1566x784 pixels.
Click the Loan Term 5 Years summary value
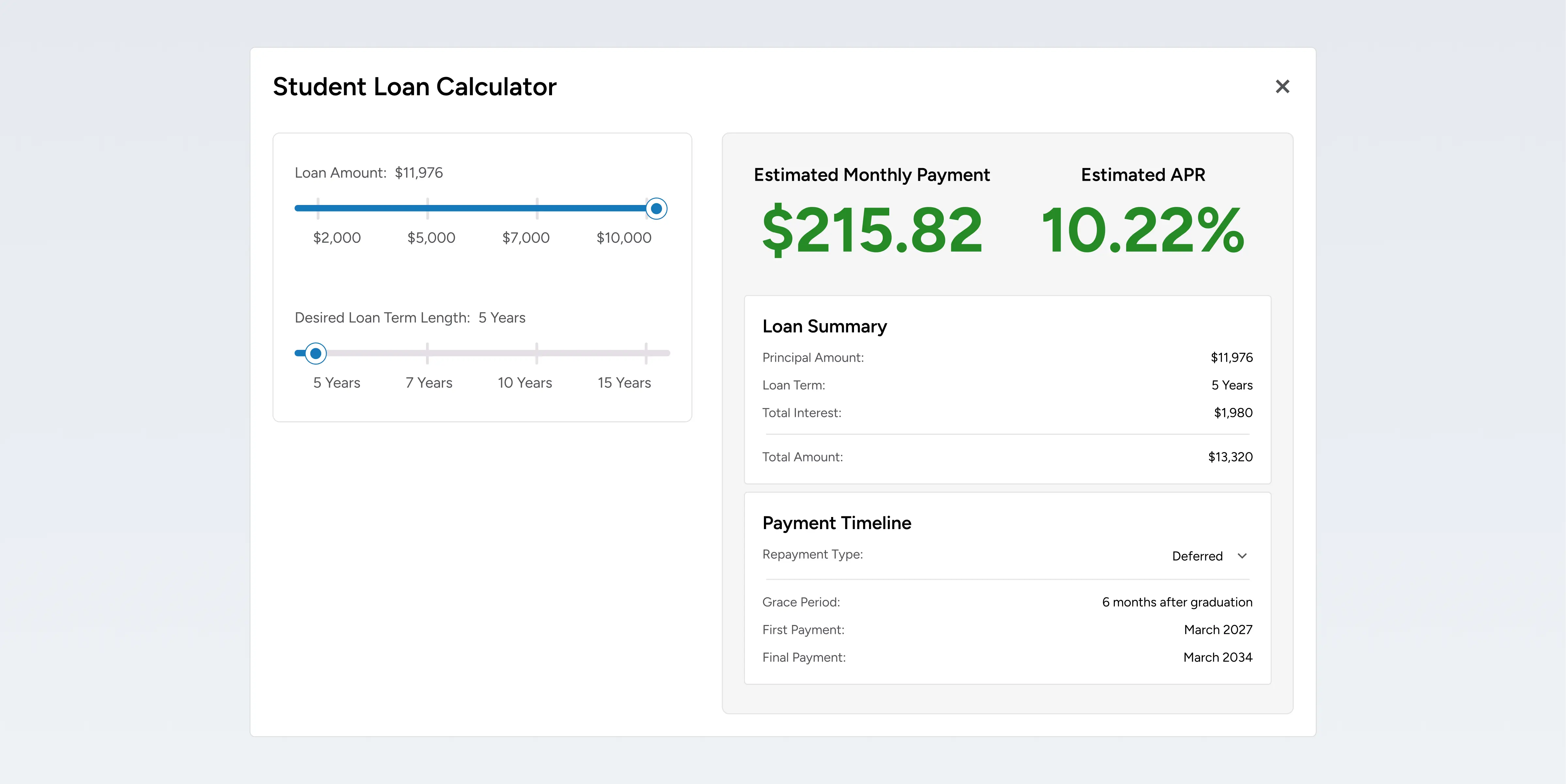[x=1232, y=385]
